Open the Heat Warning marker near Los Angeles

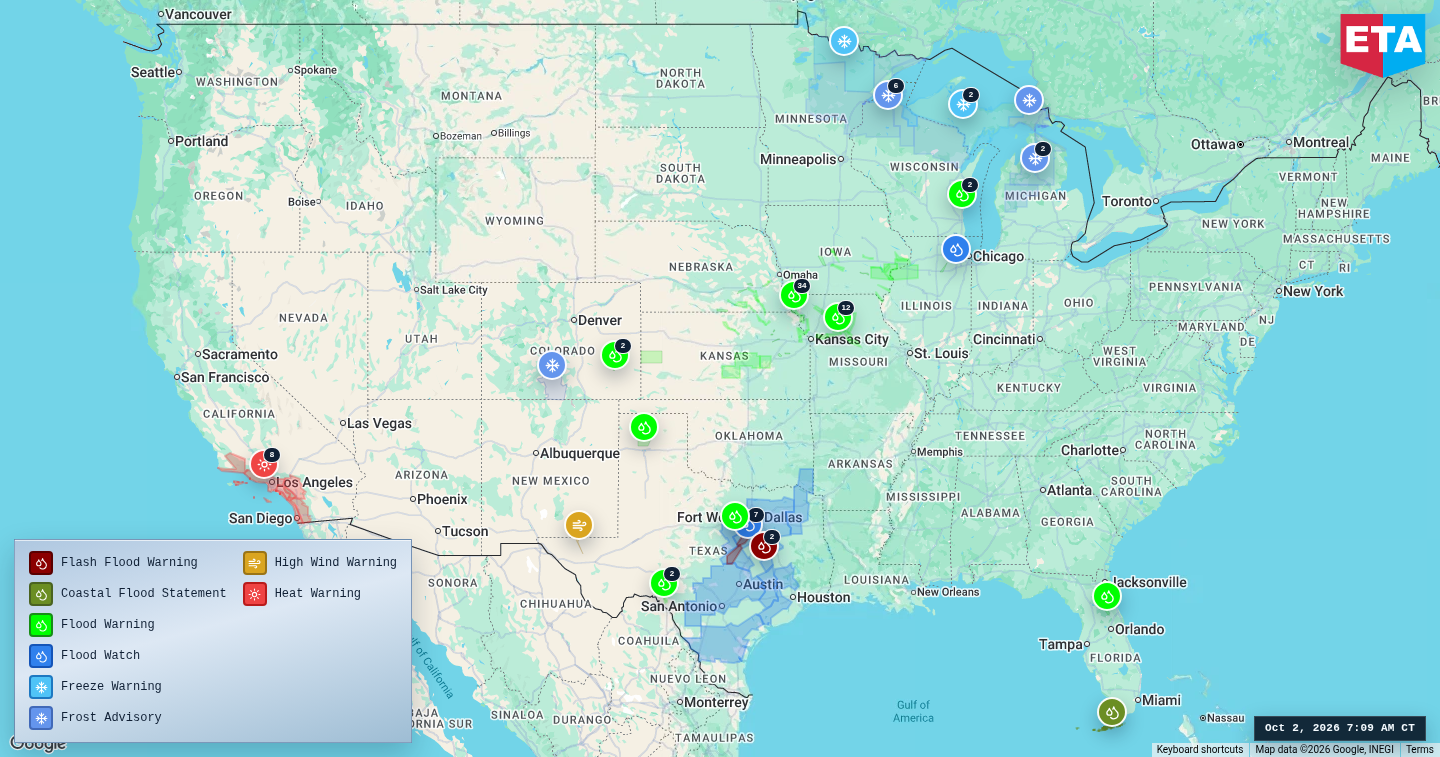(x=264, y=464)
